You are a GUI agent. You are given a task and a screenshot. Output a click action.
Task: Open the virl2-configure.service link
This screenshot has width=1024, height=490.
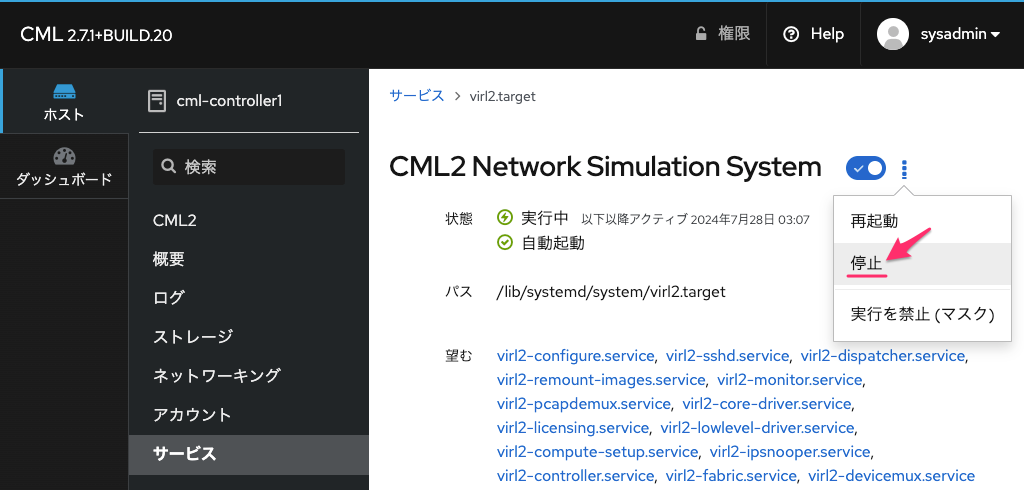click(575, 356)
